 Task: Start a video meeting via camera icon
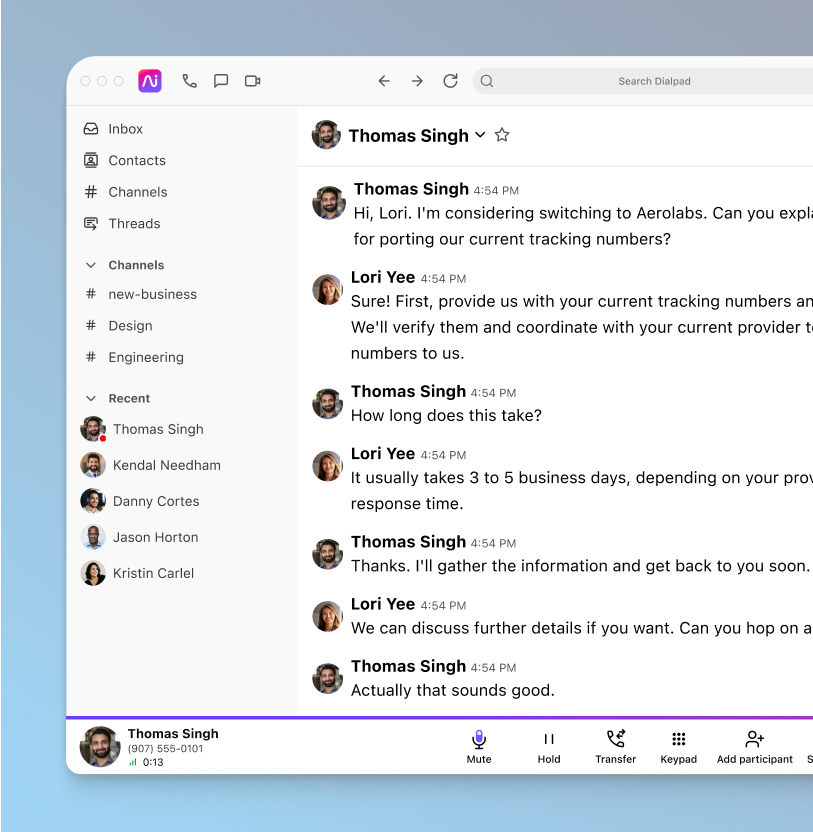[x=253, y=81]
